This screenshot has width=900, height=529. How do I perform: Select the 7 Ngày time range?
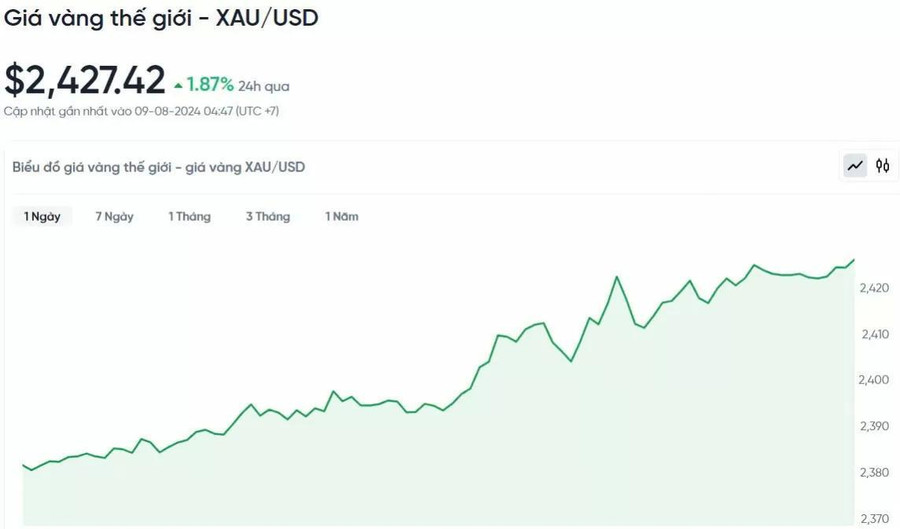point(114,217)
